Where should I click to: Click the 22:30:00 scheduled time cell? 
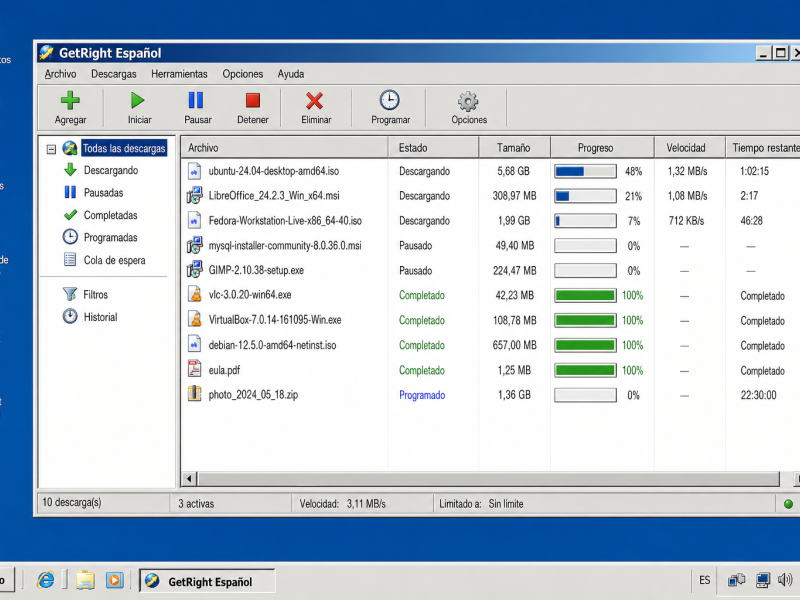click(758, 395)
